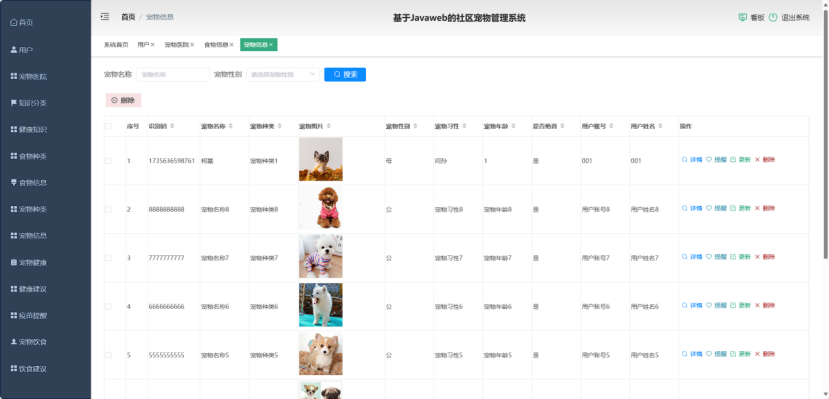Screen dimensions: 829x399
Task: Click 更新 for row 3 宠物名称7
Action: 741,257
